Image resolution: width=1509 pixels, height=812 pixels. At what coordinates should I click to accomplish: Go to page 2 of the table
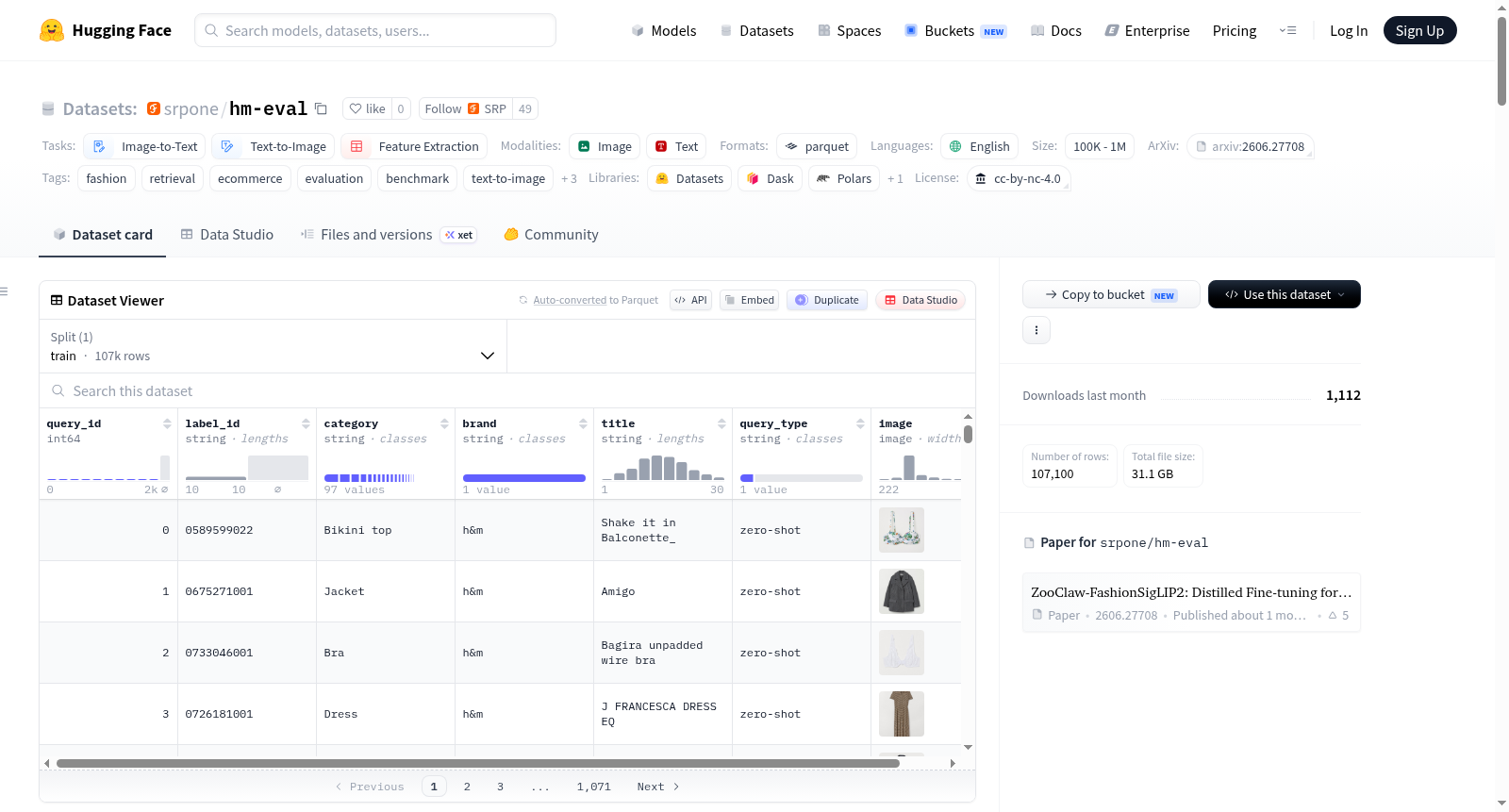pos(467,787)
